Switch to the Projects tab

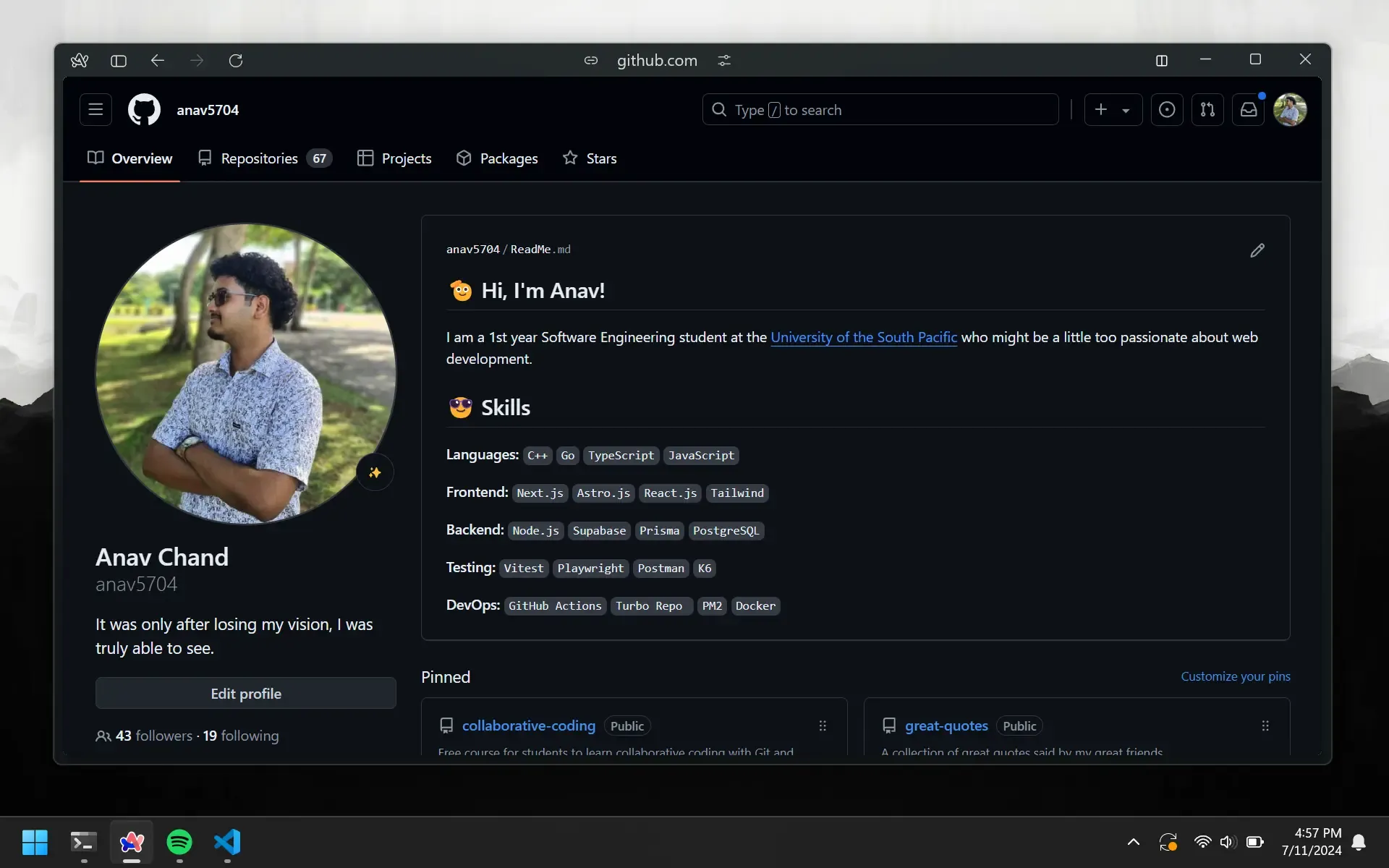pyautogui.click(x=394, y=158)
